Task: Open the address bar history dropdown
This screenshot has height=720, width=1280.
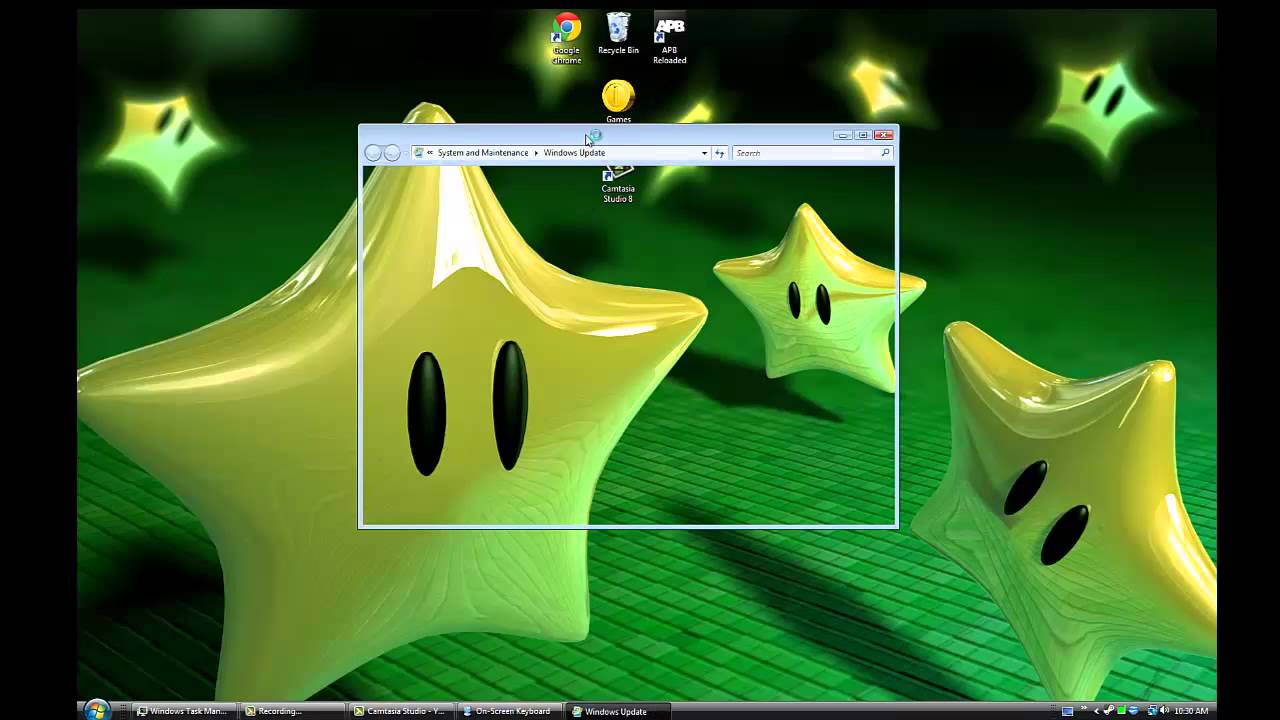Action: click(704, 153)
